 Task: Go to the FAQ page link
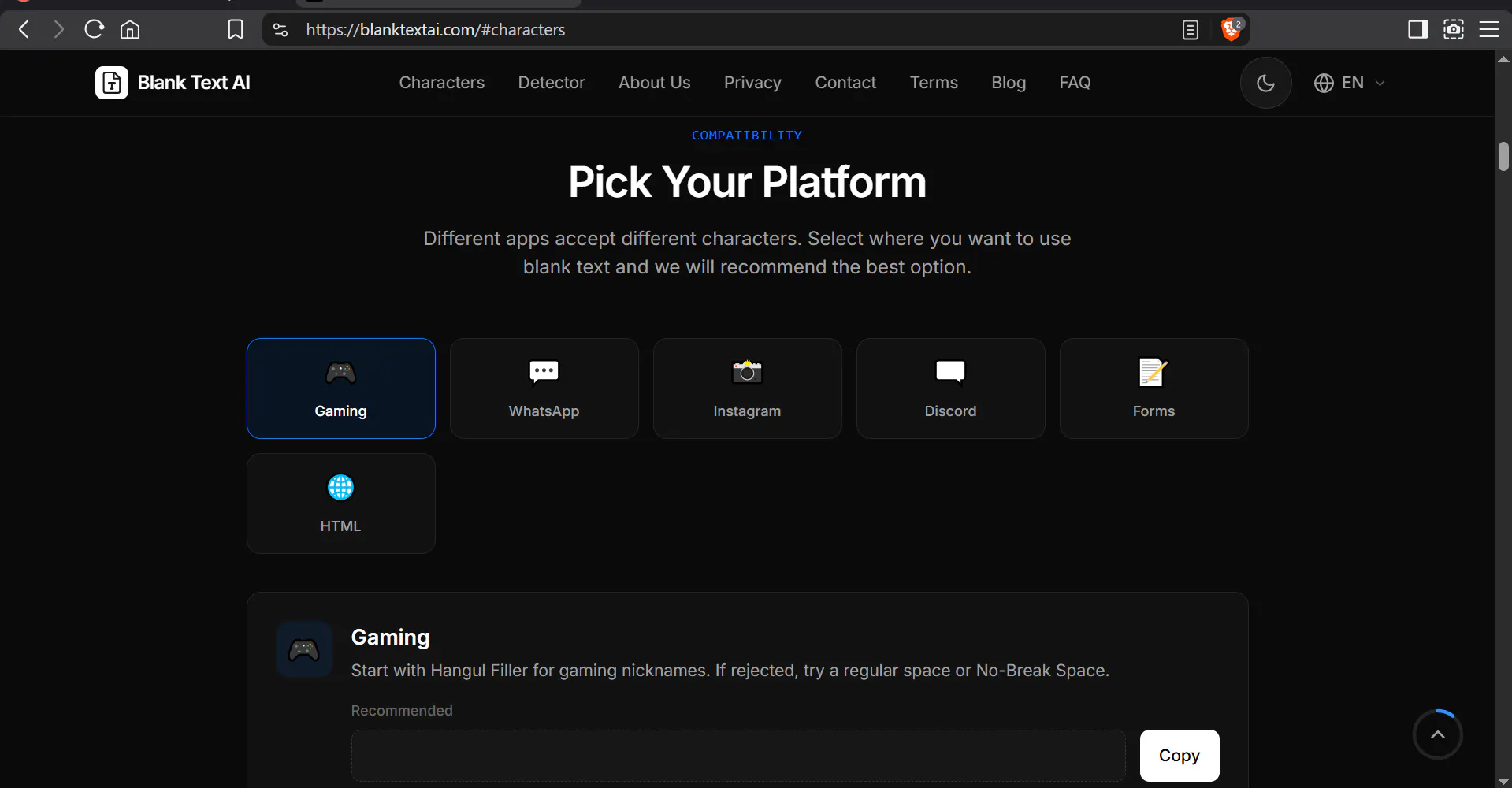coord(1075,83)
